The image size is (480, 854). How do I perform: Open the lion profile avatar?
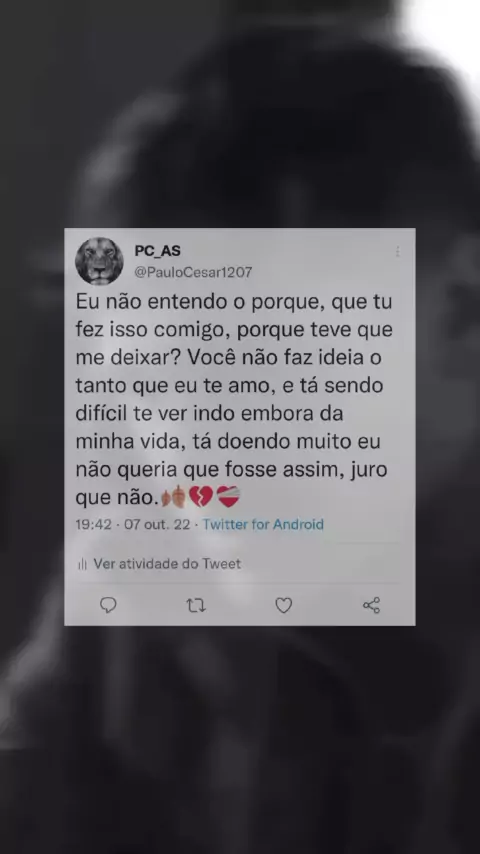(x=99, y=261)
